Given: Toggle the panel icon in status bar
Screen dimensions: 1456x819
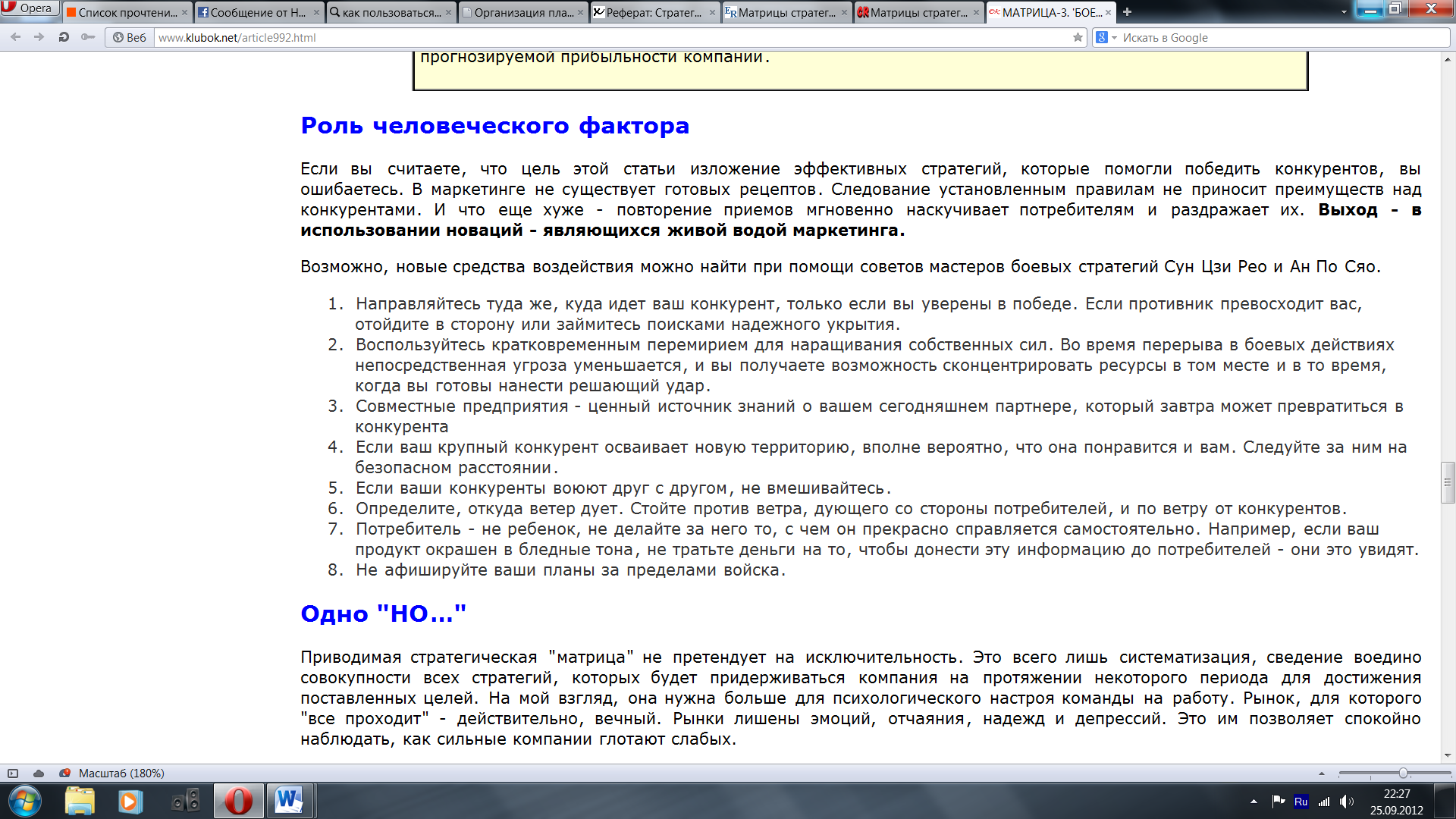Looking at the screenshot, I should pos(13,773).
